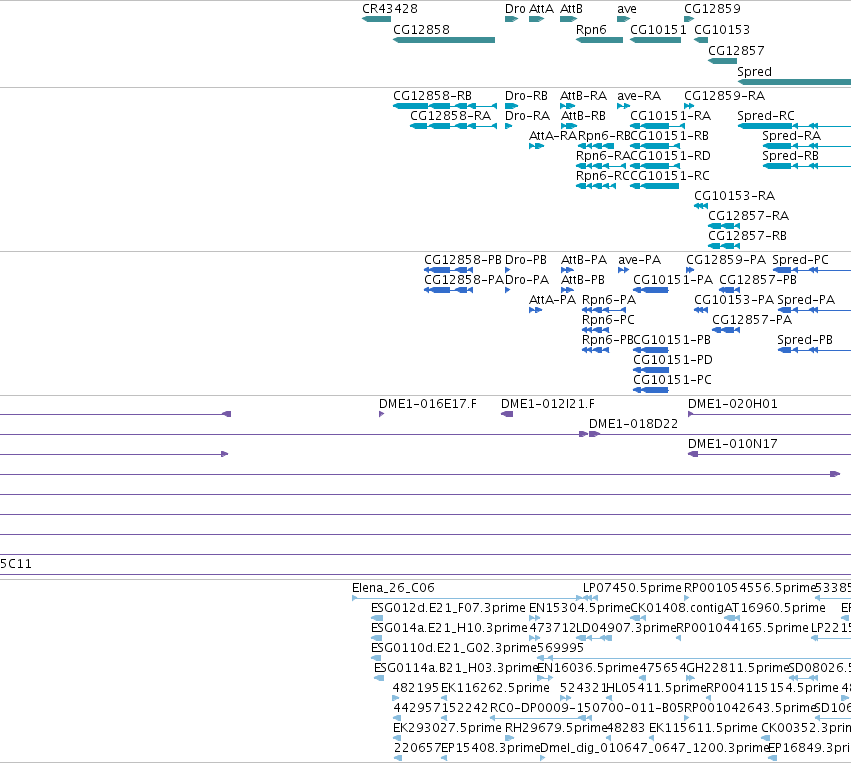Click transcript Spred-RC
851x763 pixels.
[x=794, y=126]
